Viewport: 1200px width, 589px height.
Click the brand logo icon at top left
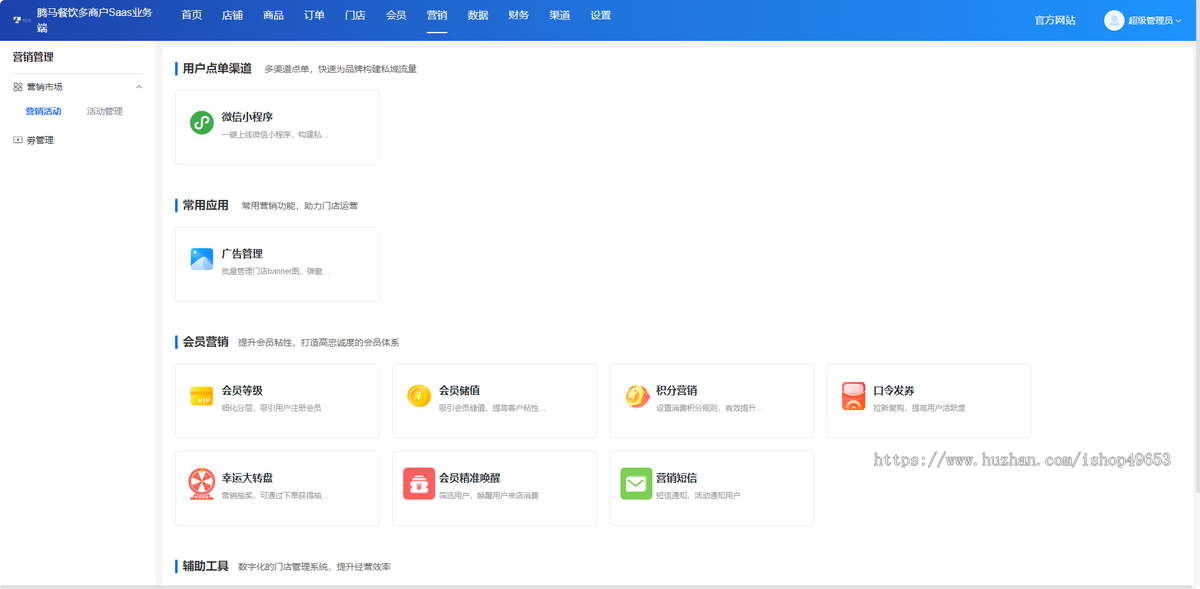[x=21, y=20]
